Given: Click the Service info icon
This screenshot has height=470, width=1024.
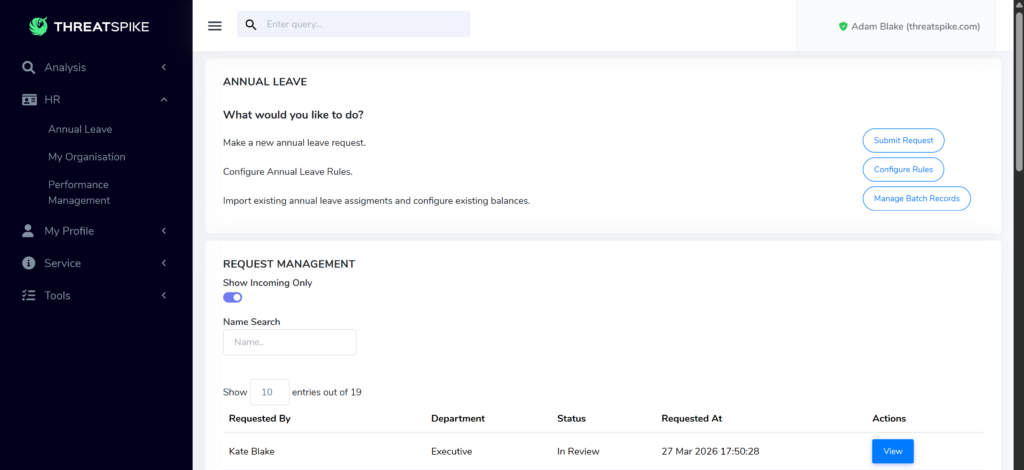Looking at the screenshot, I should click(28, 263).
